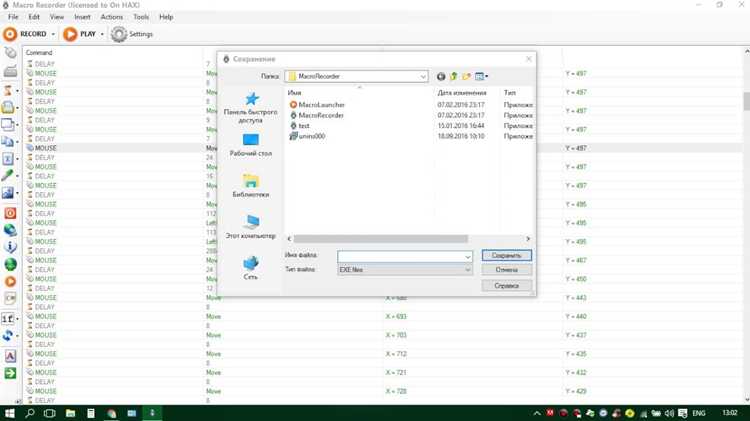The height and width of the screenshot is (421, 750).
Task: Click the main command list vertical scrollbar
Action: (747, 101)
